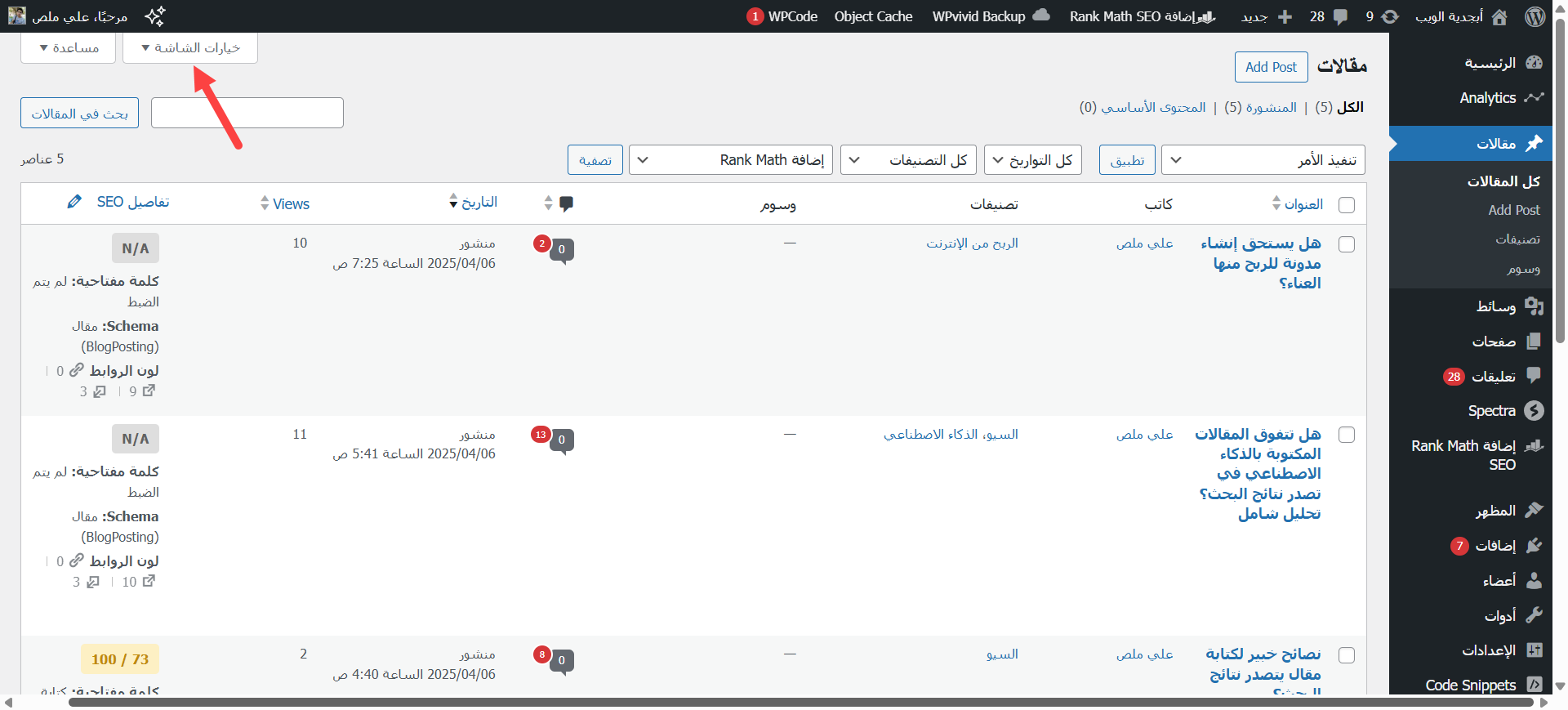This screenshot has width=1568, height=710.
Task: Expand خيارات الشاشة screen options panel
Action: [190, 48]
